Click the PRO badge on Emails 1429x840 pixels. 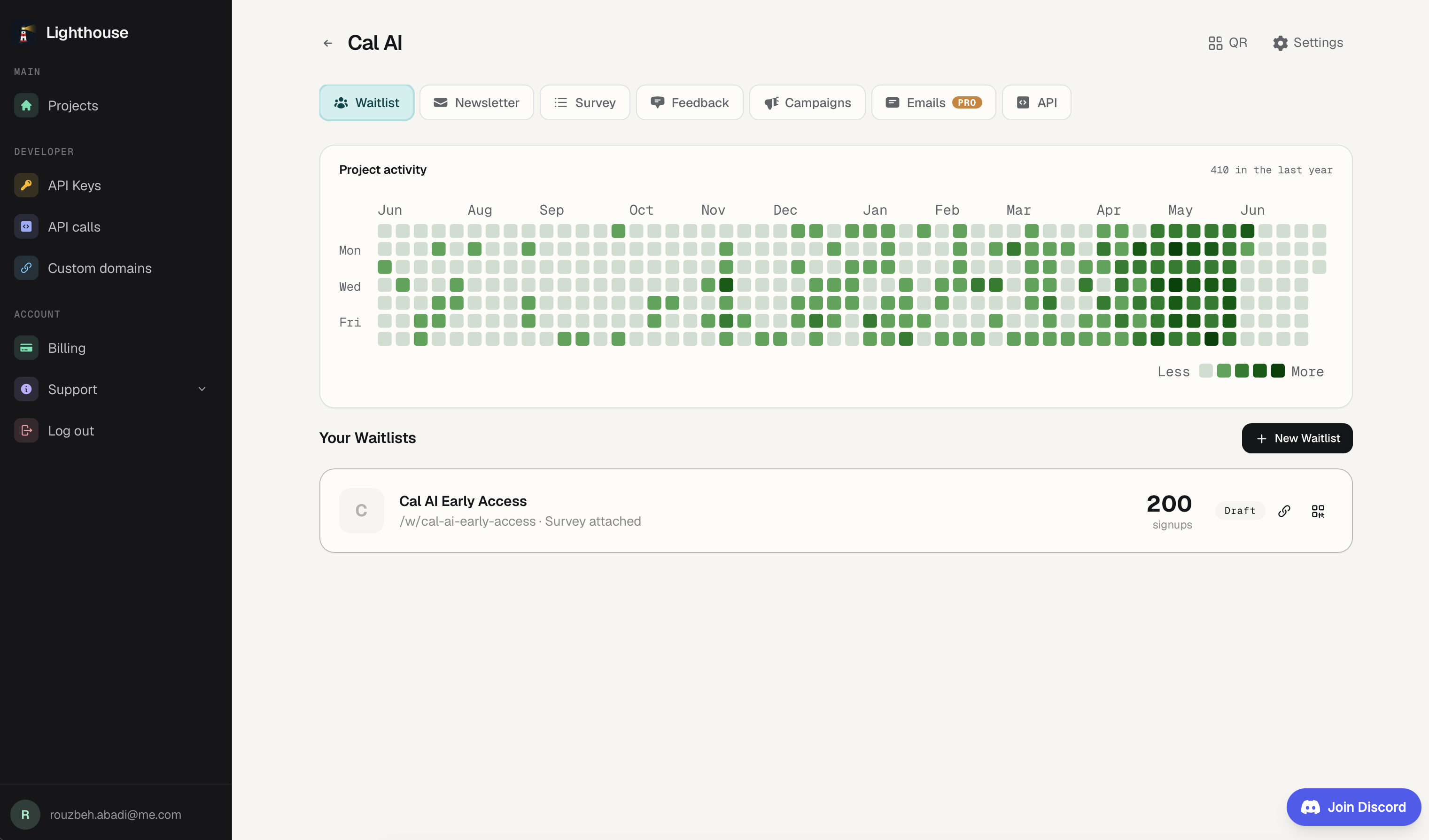[967, 103]
